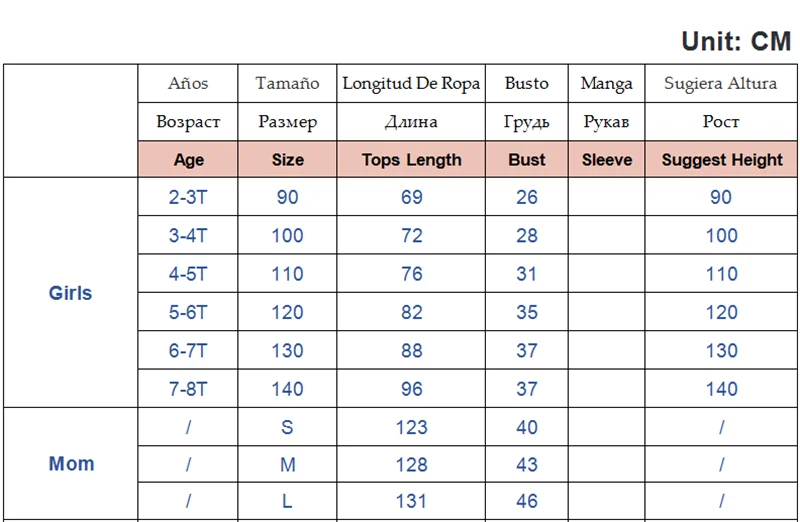Click bust value 46
Viewport: 800px width, 522px height.
tap(526, 502)
